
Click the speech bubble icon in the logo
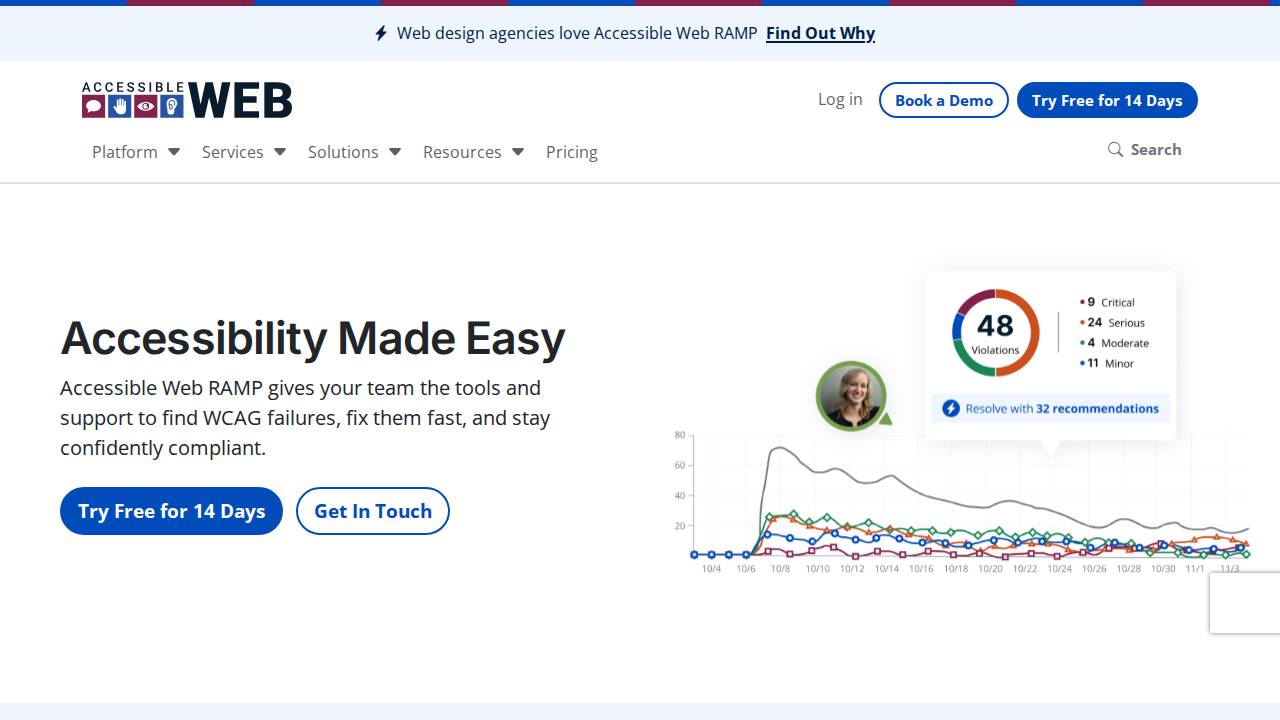[93, 105]
